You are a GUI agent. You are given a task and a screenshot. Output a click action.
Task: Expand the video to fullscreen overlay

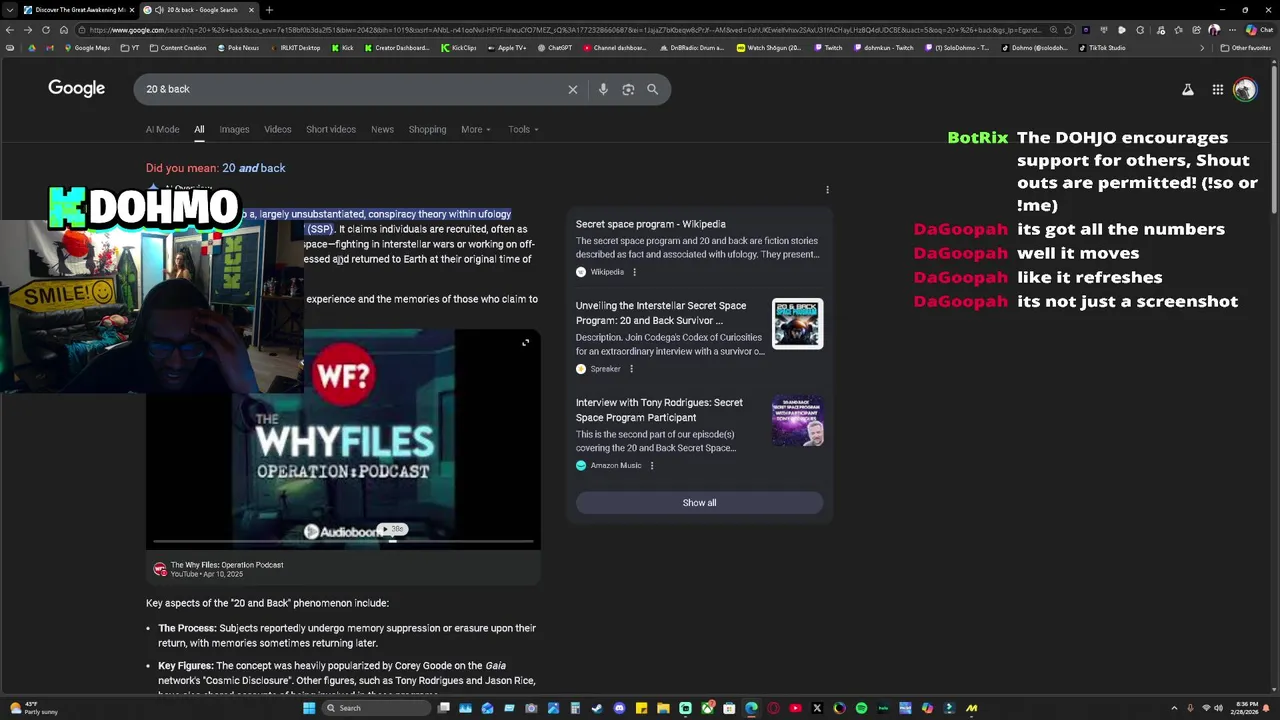tap(525, 343)
